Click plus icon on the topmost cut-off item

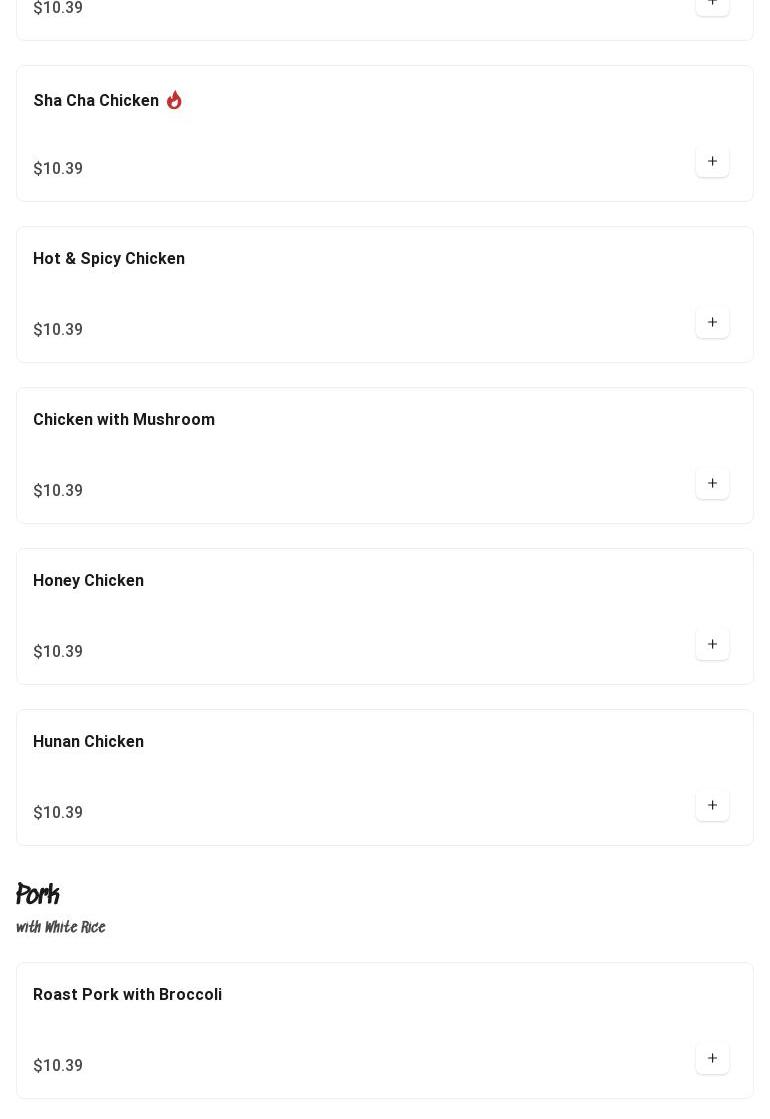(x=711, y=4)
